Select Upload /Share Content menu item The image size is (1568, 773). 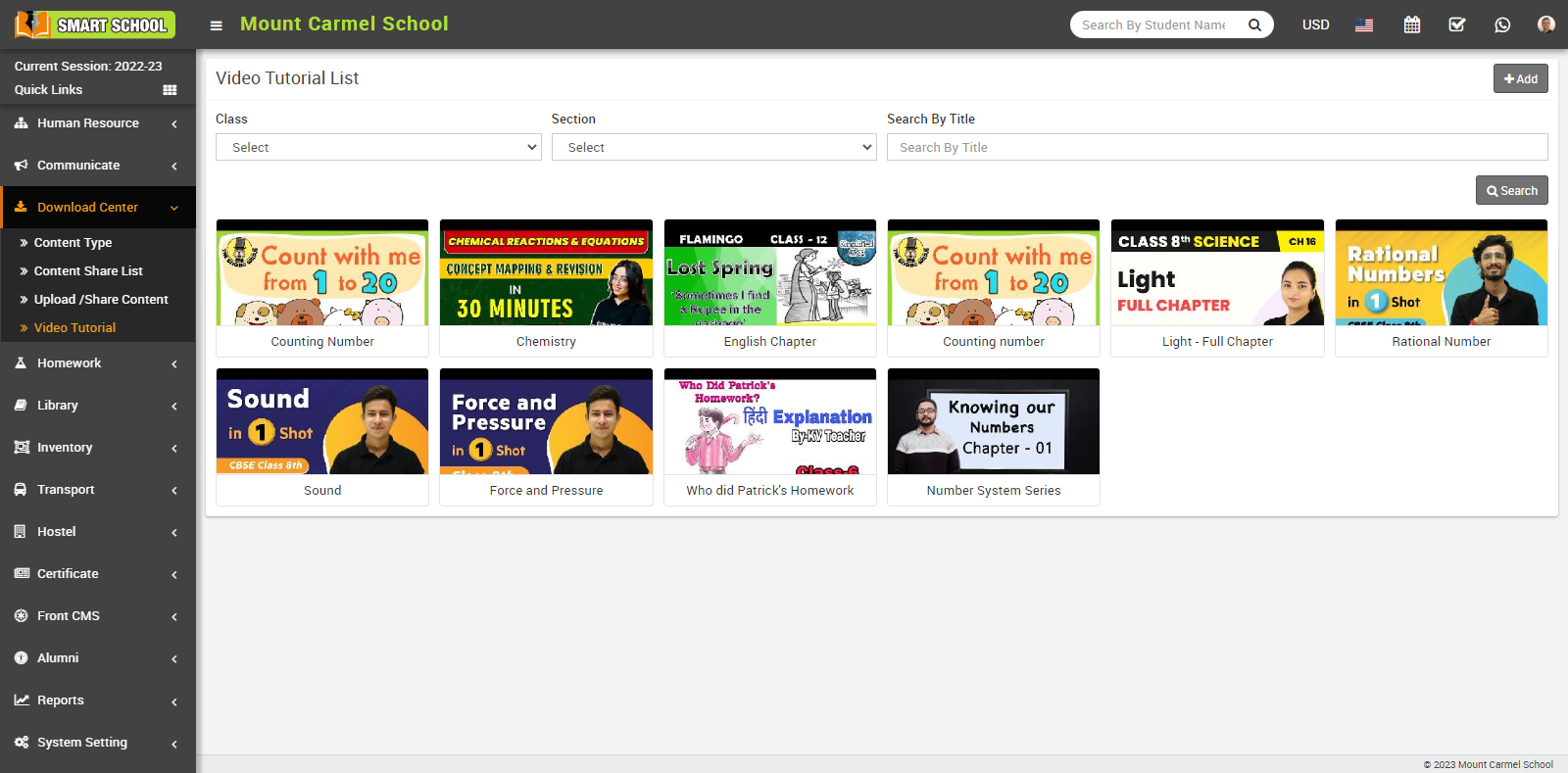(101, 300)
